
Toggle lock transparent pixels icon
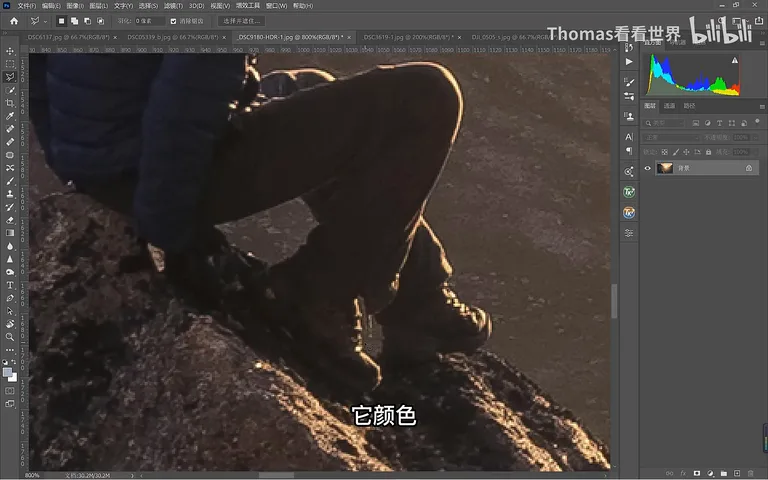coord(665,152)
